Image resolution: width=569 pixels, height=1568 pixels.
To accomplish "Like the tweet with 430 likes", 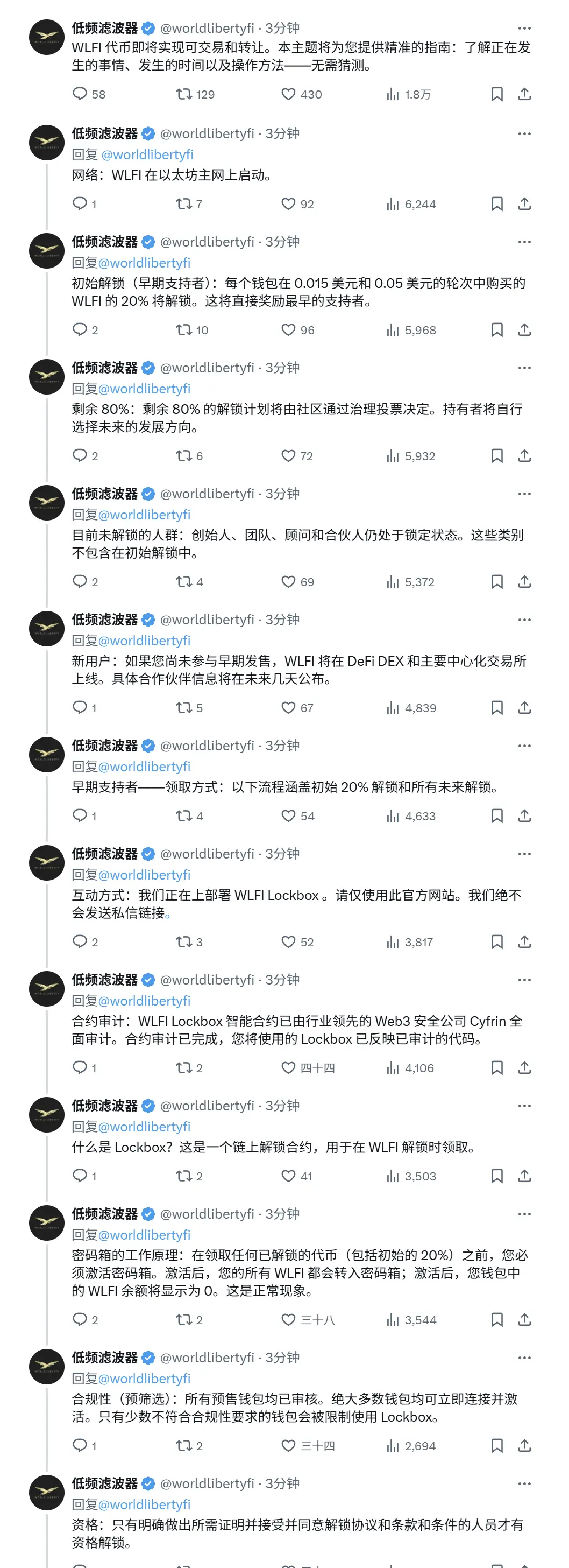I will pyautogui.click(x=302, y=94).
